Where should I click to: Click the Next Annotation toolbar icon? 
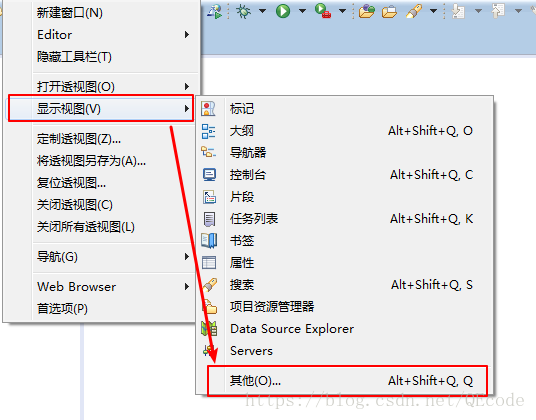pos(458,11)
